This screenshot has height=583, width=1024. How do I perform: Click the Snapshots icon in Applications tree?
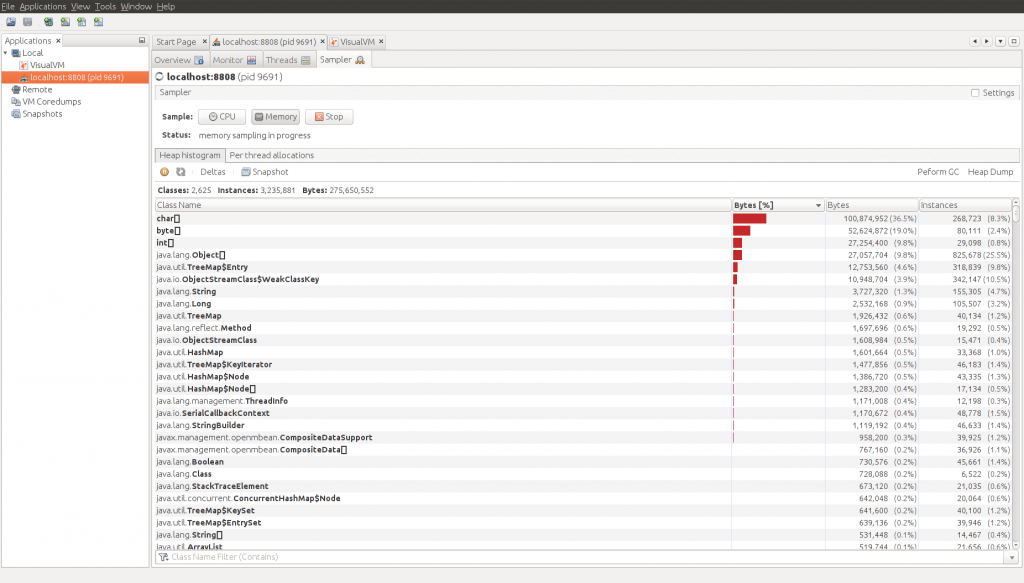pos(16,114)
